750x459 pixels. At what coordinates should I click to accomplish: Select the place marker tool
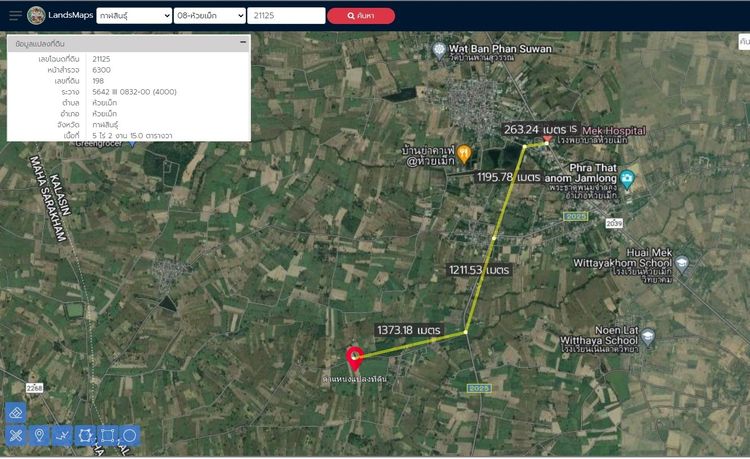pyautogui.click(x=39, y=436)
